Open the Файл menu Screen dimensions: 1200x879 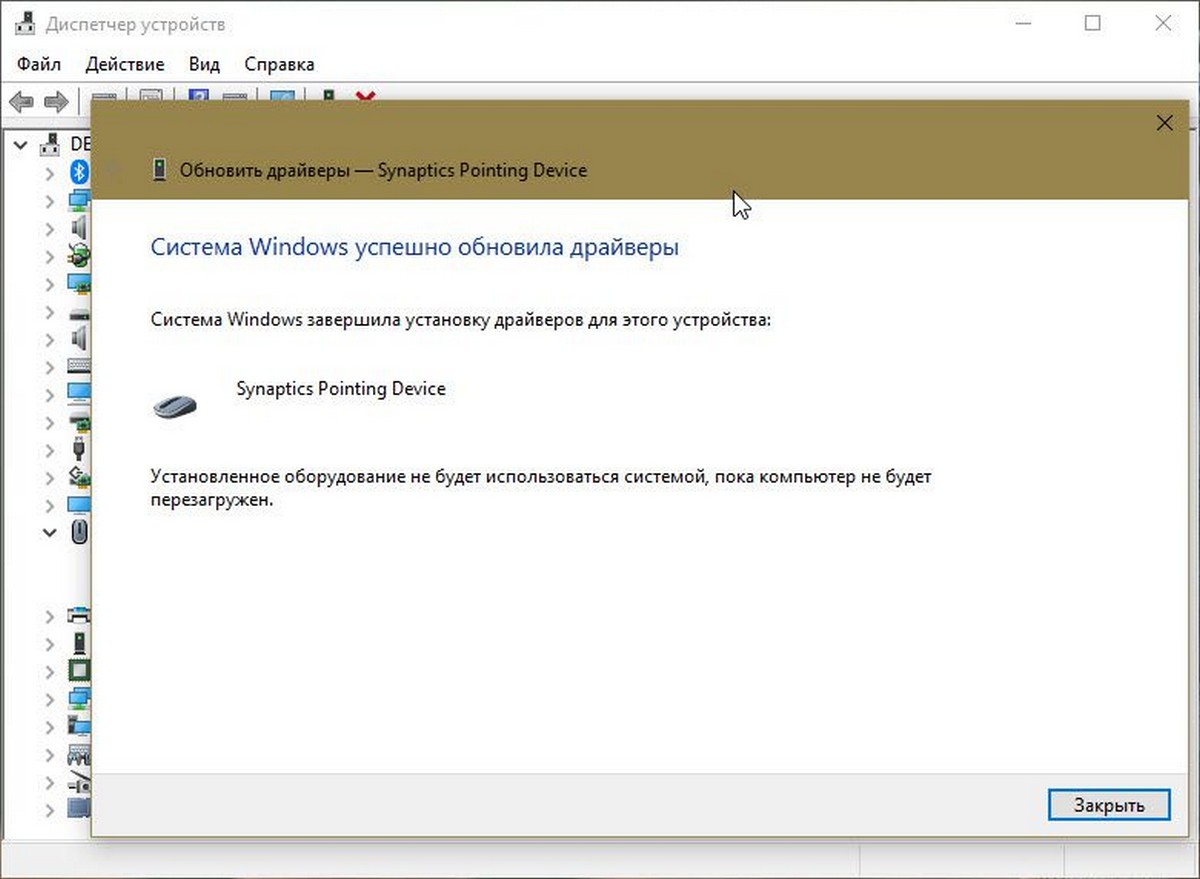(39, 64)
